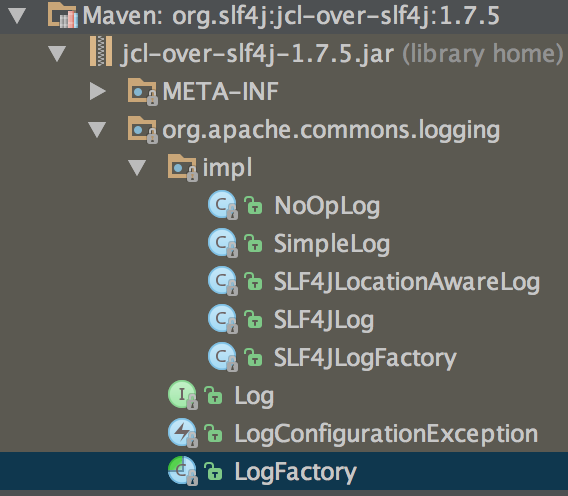This screenshot has height=496, width=568.
Task: Click the green lock icon beside LogConfigurationException
Action: [x=213, y=433]
